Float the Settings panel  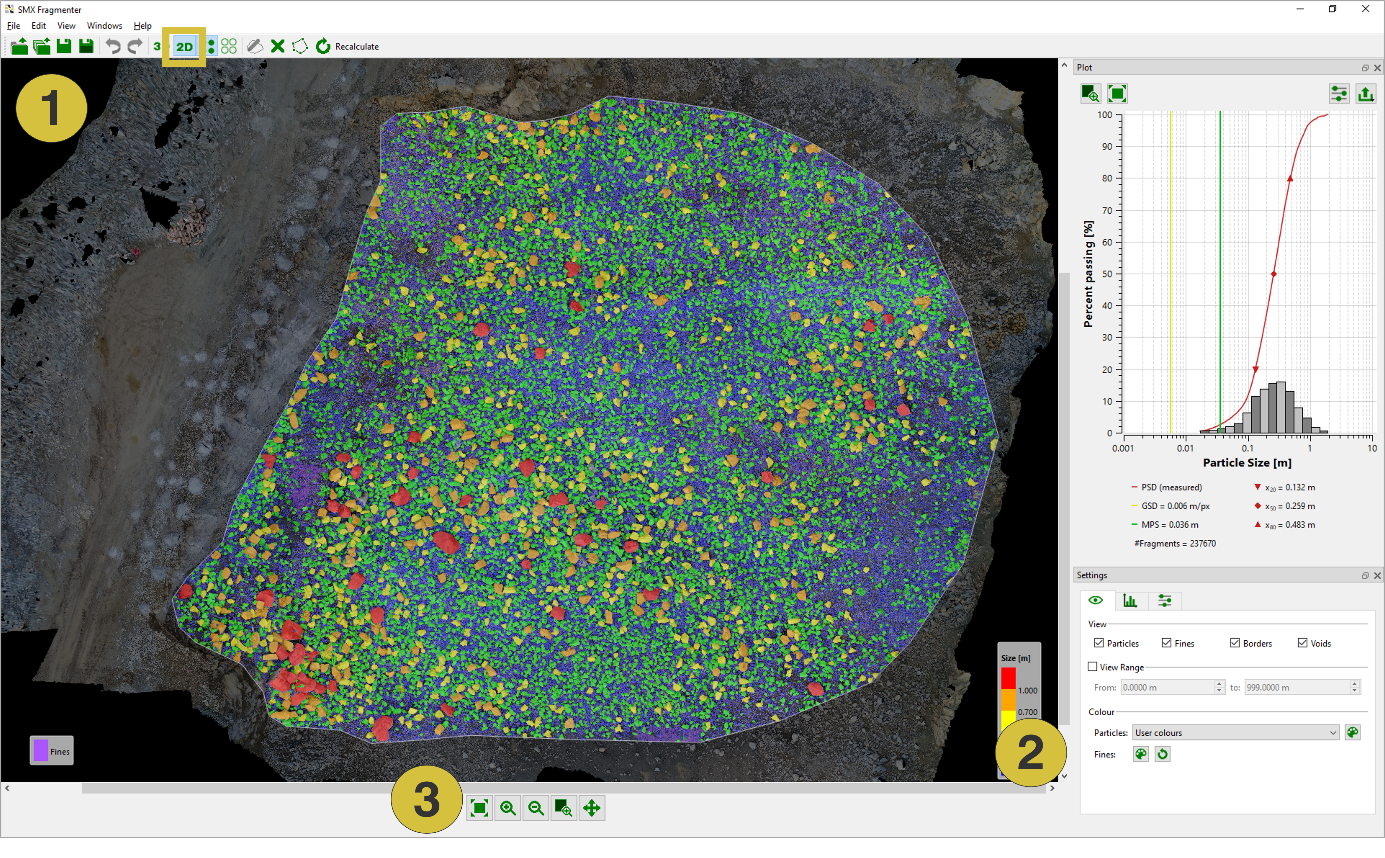pyautogui.click(x=1365, y=576)
